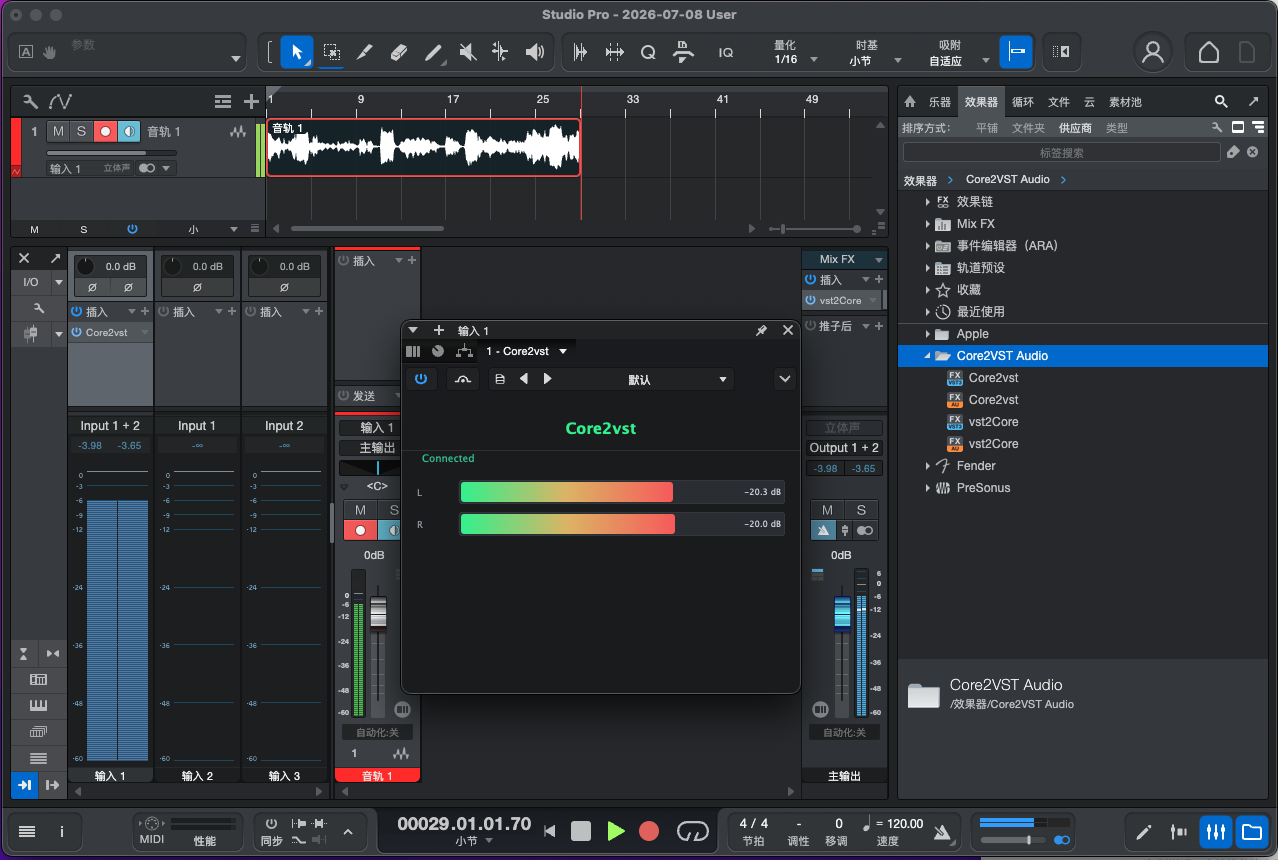Switch to the 乐器 browser tab
Image resolution: width=1278 pixels, height=860 pixels.
point(940,102)
